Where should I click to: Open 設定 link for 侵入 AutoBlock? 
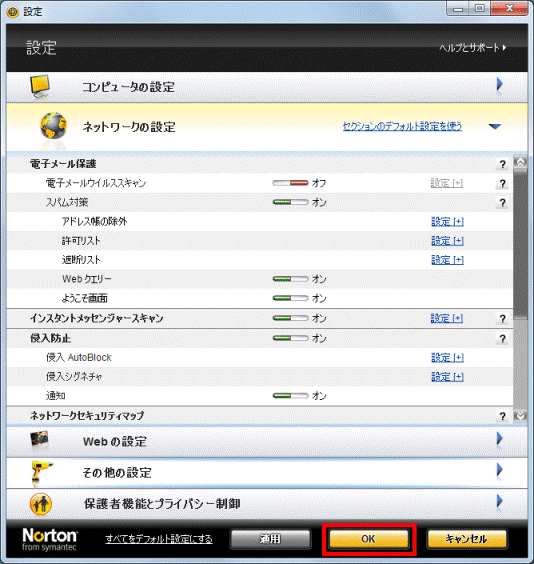click(447, 358)
